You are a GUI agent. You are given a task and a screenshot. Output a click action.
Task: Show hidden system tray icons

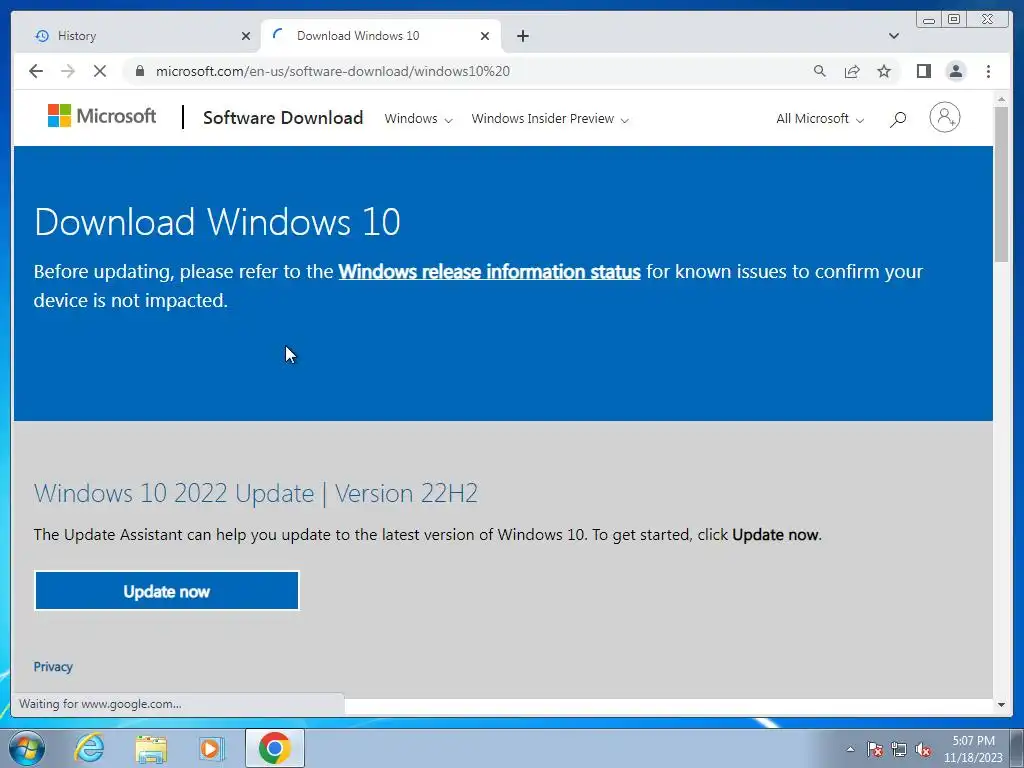point(850,749)
